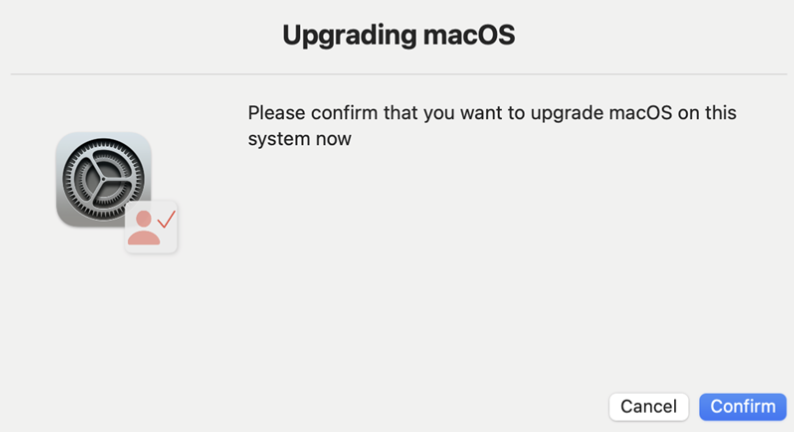Click the blue Confirm button label

coord(742,407)
